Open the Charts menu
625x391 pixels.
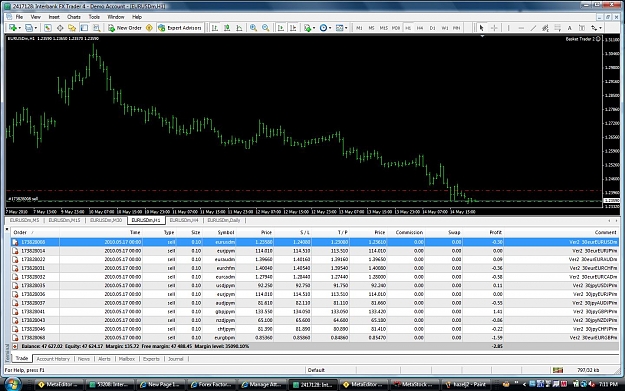point(74,17)
